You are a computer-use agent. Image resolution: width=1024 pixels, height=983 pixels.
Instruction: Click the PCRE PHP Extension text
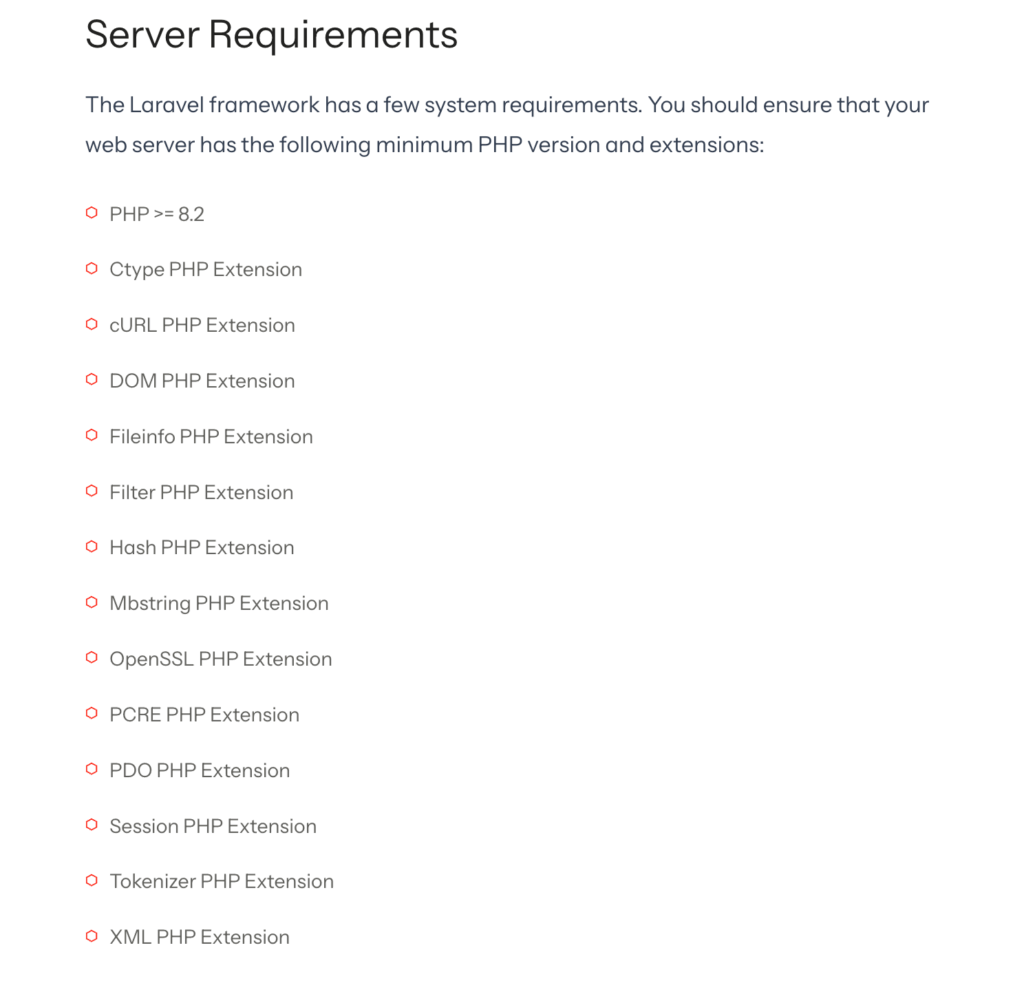tap(204, 715)
